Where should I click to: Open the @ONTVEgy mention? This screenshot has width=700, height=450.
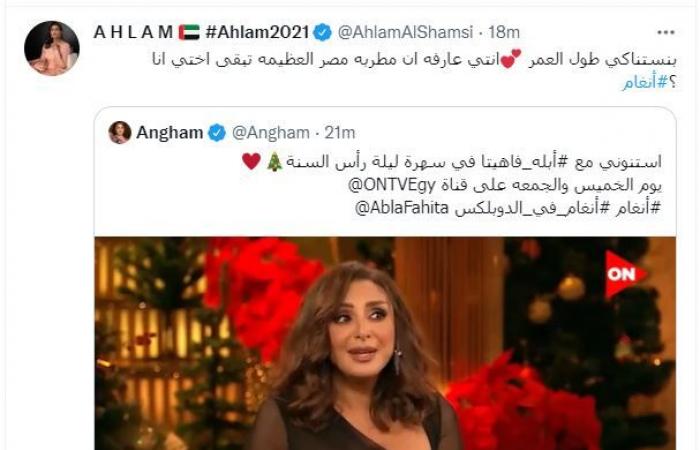coord(392,186)
